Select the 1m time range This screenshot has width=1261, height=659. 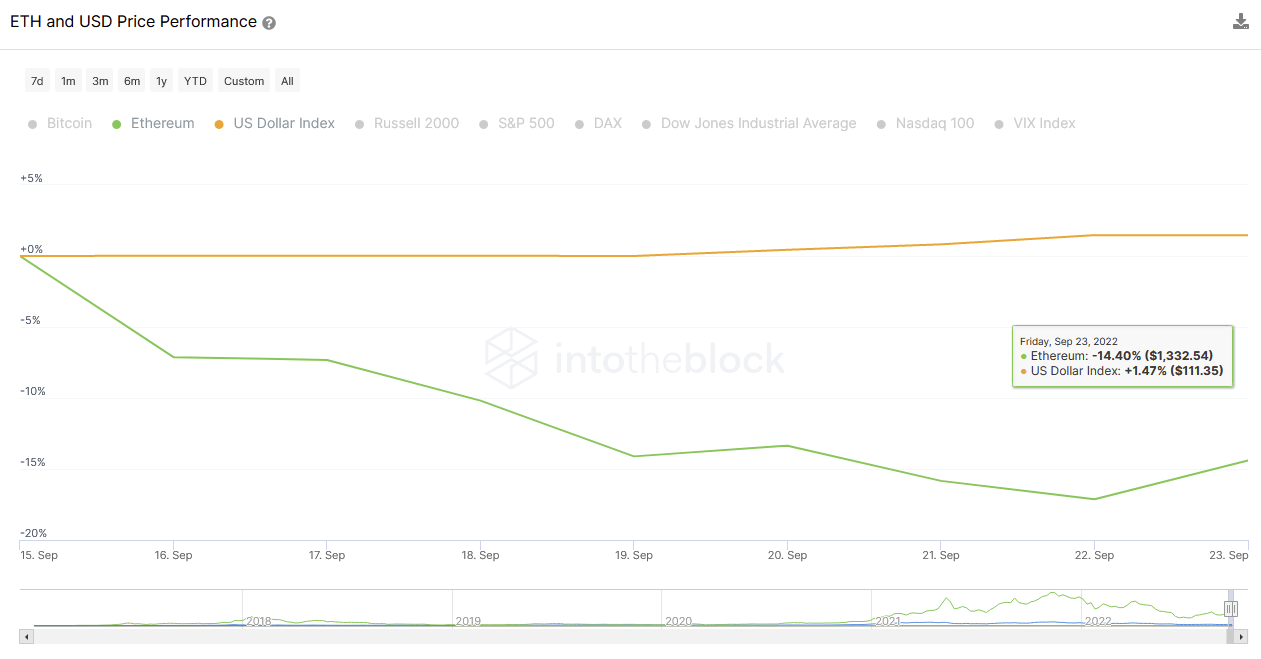pyautogui.click(x=68, y=81)
